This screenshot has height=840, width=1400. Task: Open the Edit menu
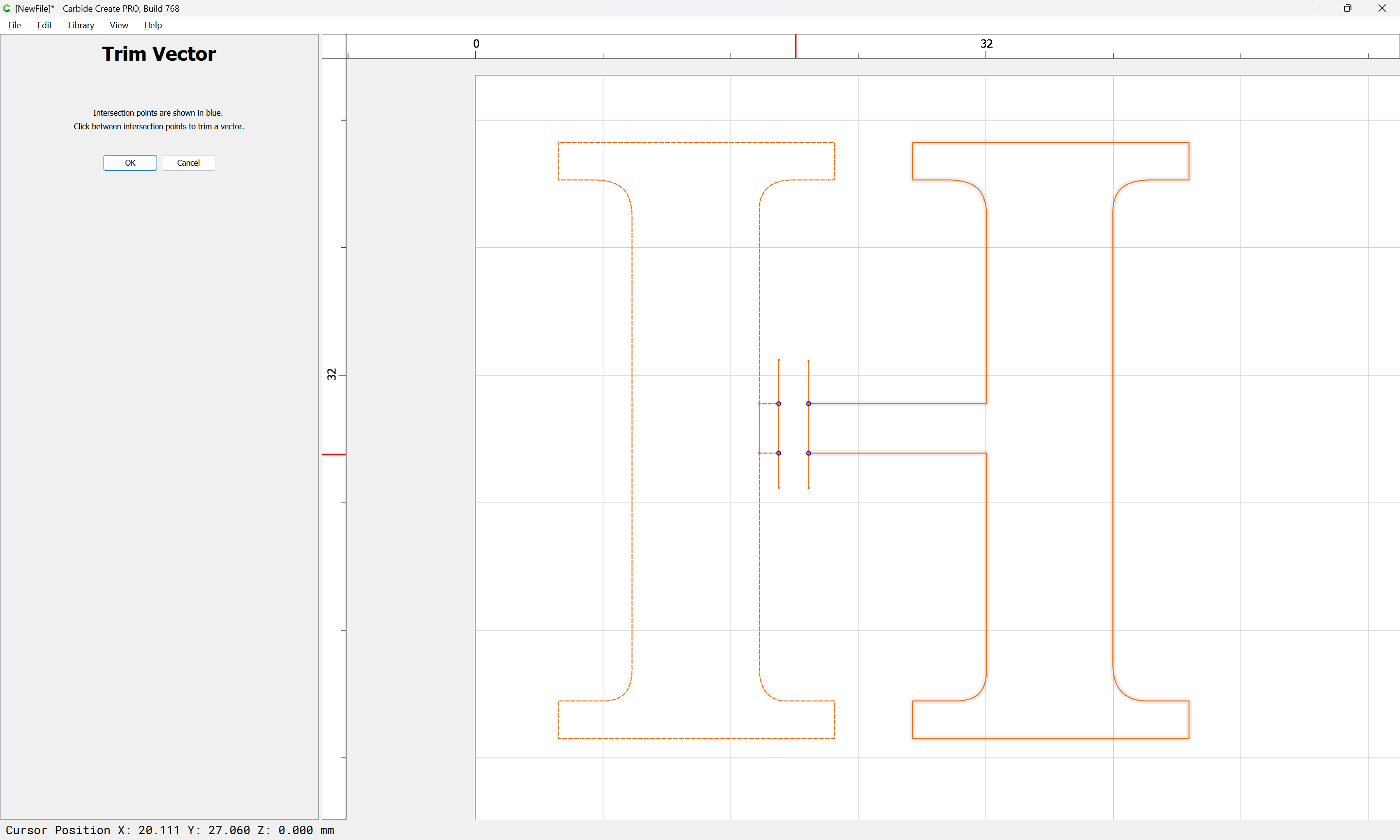click(x=44, y=25)
